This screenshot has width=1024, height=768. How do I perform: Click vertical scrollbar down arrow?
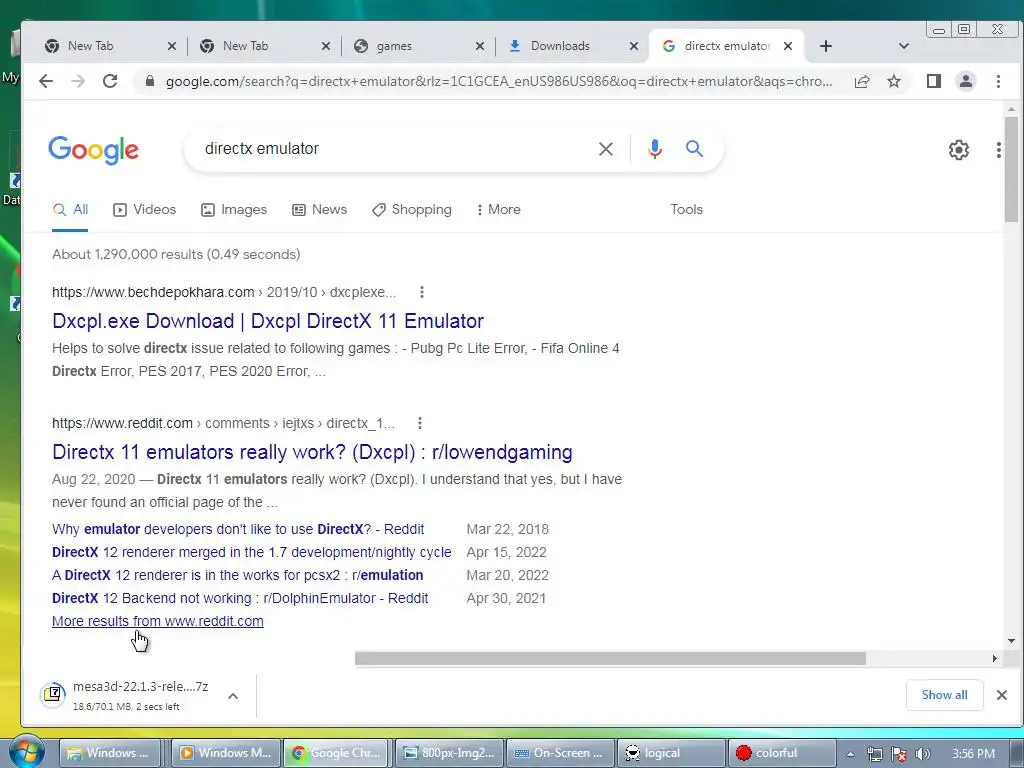tap(1011, 641)
